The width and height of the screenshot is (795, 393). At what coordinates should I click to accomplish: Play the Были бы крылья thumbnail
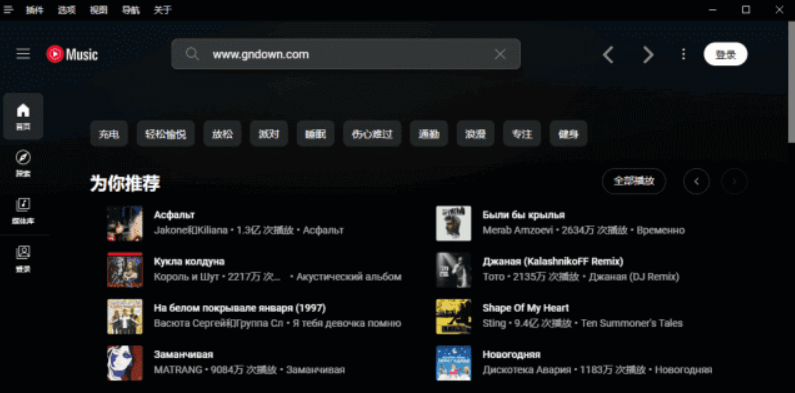tap(454, 223)
